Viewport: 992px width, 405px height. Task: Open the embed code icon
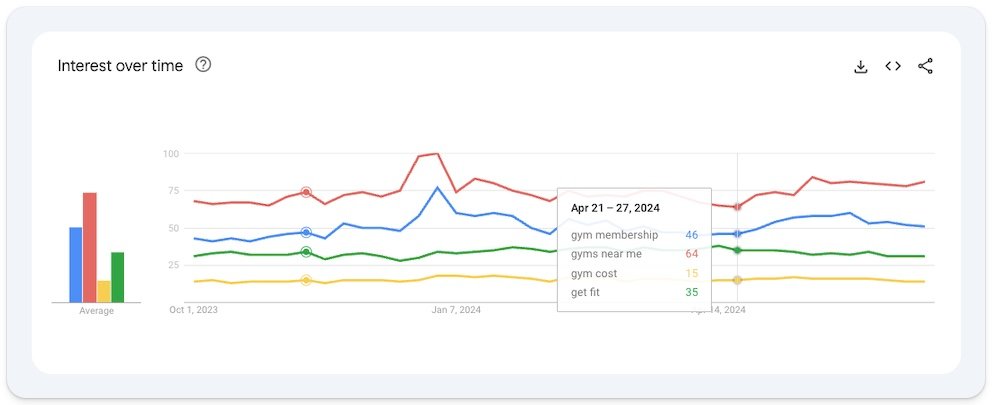893,66
